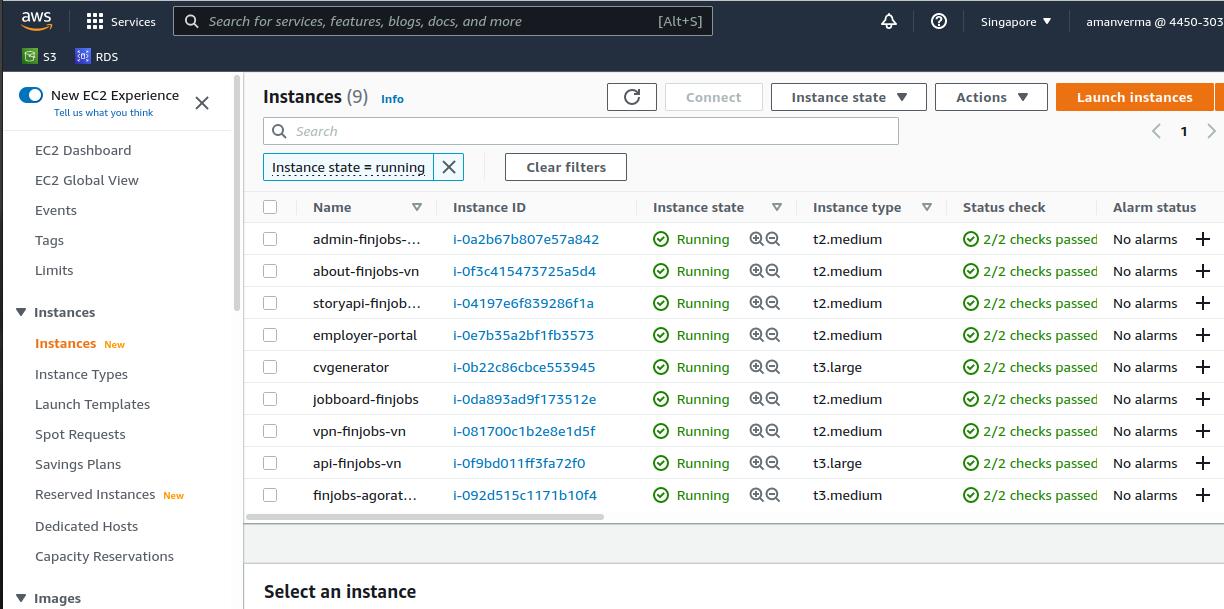Click the horizontal scrollbar under the table

(x=425, y=517)
